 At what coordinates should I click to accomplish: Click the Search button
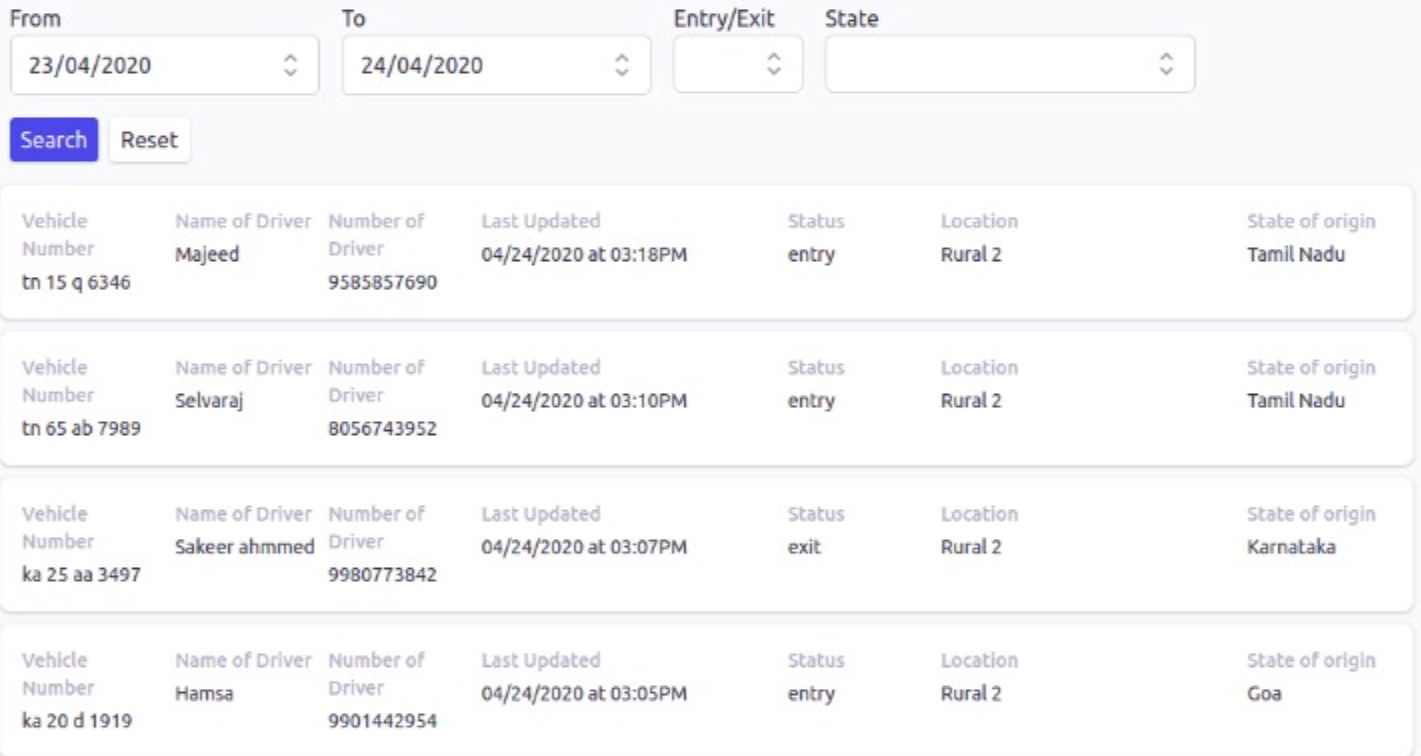tap(54, 140)
